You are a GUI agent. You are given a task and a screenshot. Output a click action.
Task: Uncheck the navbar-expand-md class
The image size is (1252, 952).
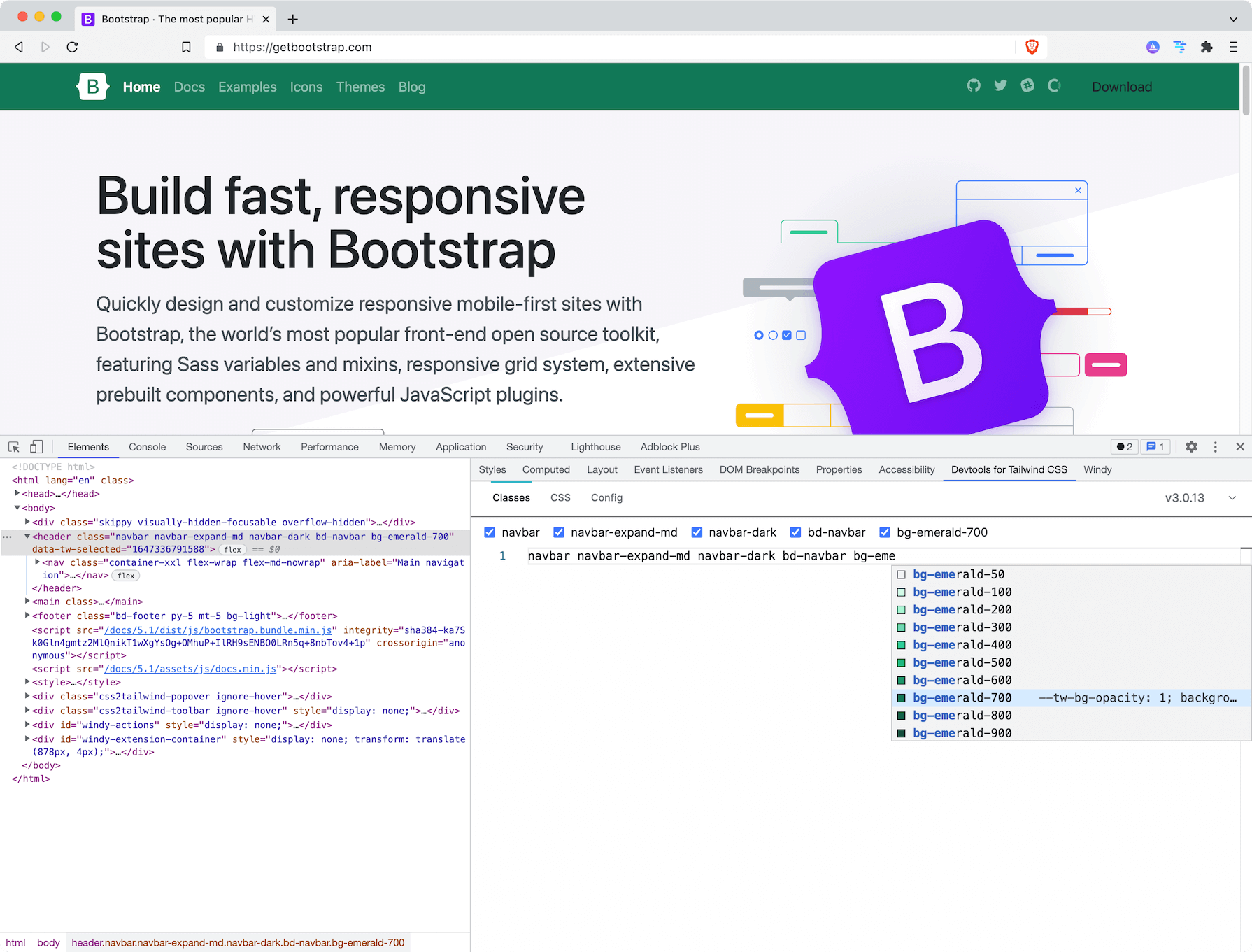pos(559,532)
